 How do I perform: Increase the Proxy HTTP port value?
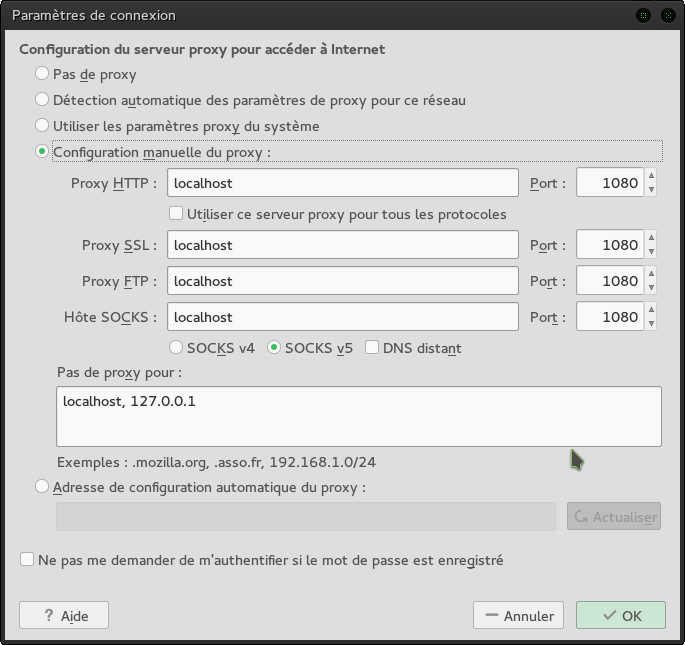[x=652, y=177]
